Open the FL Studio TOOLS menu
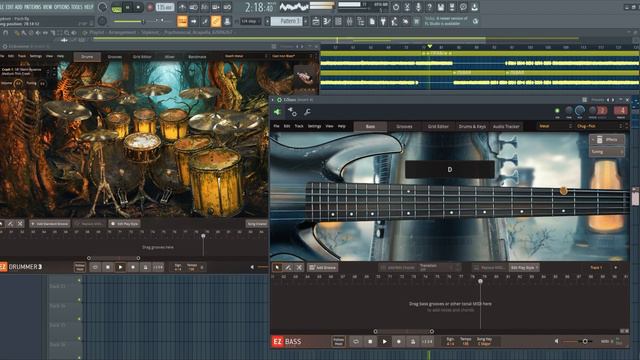 point(76,7)
